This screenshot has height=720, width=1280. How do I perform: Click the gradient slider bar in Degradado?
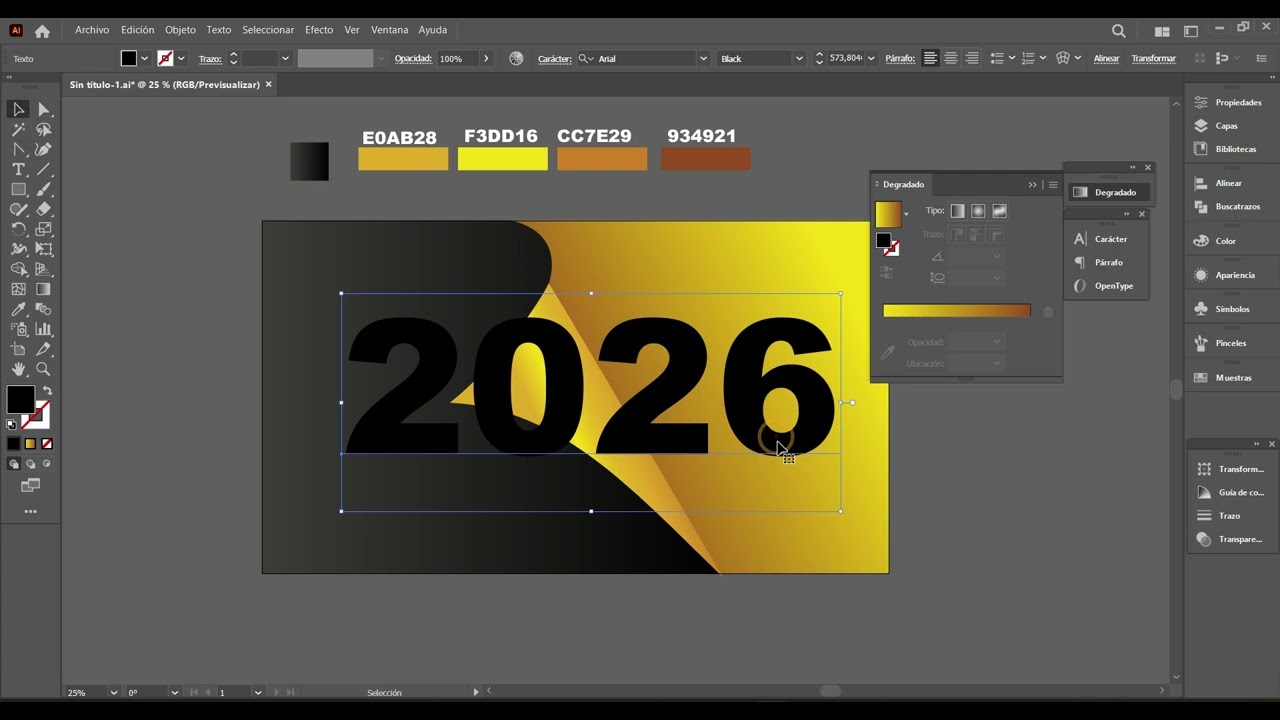tap(956, 311)
